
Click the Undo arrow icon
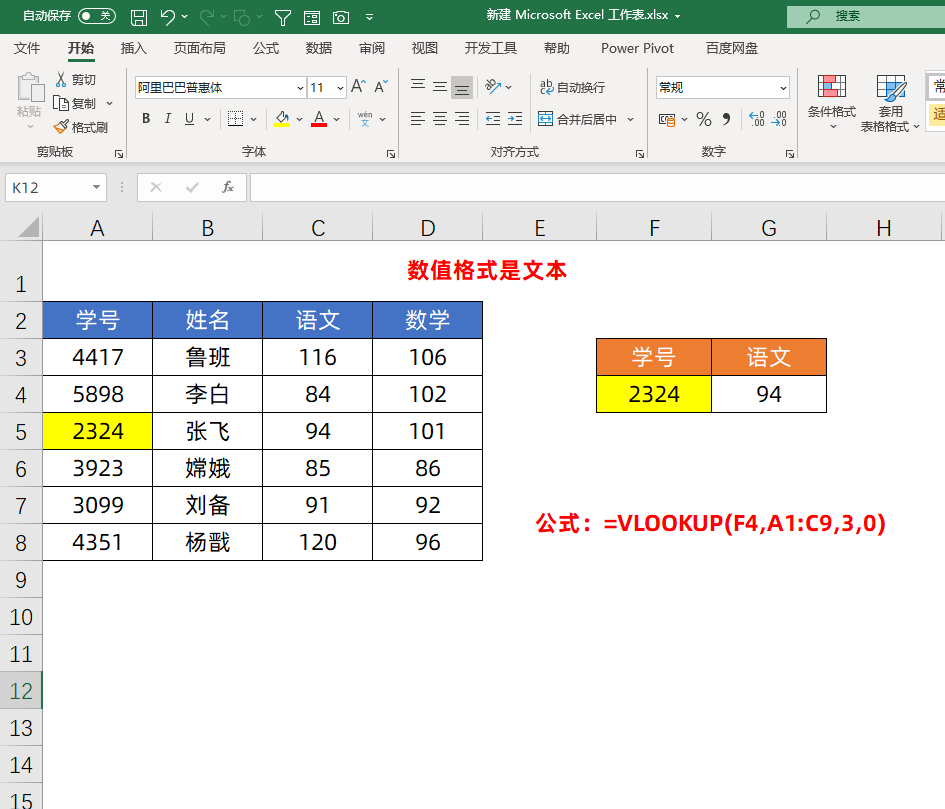[167, 17]
